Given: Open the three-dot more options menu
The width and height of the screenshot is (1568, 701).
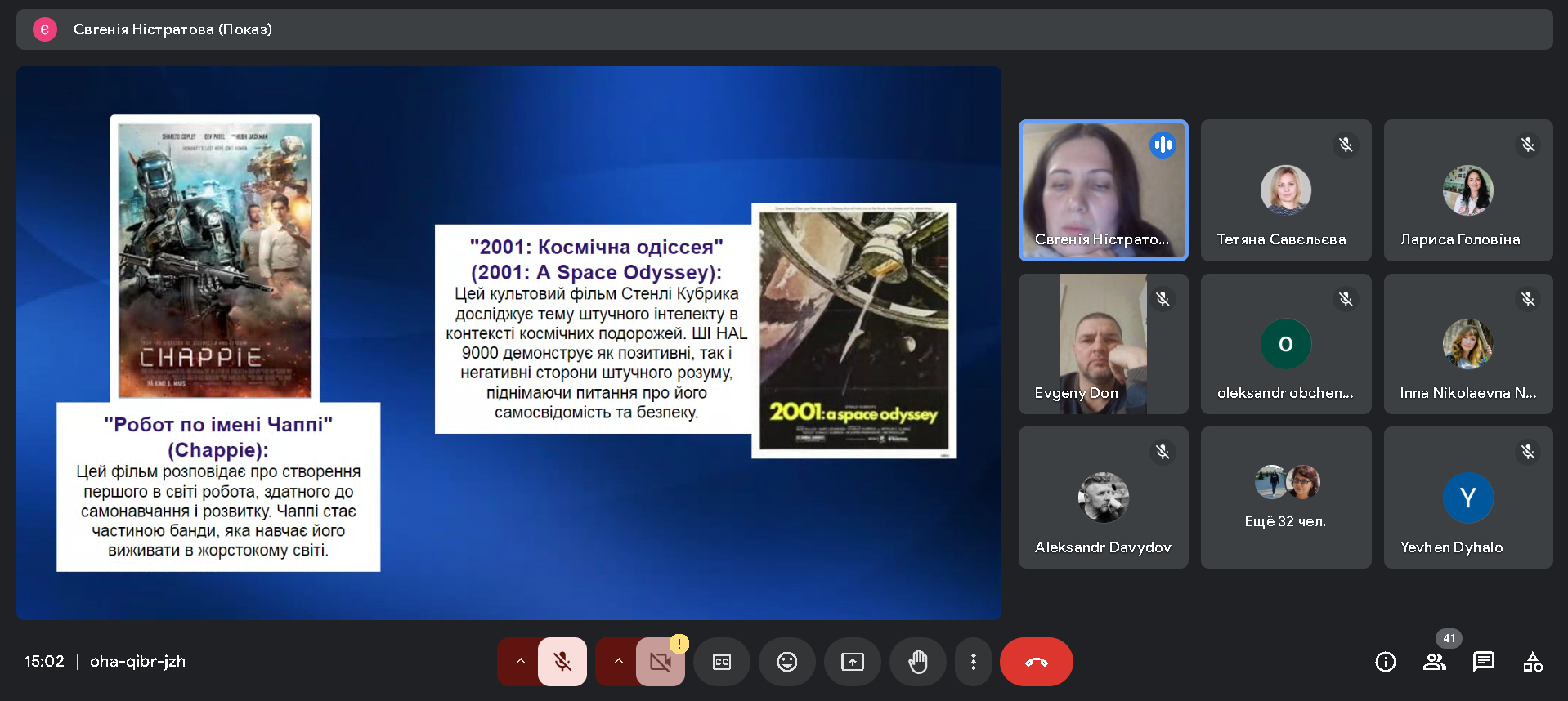Looking at the screenshot, I should coord(973,662).
